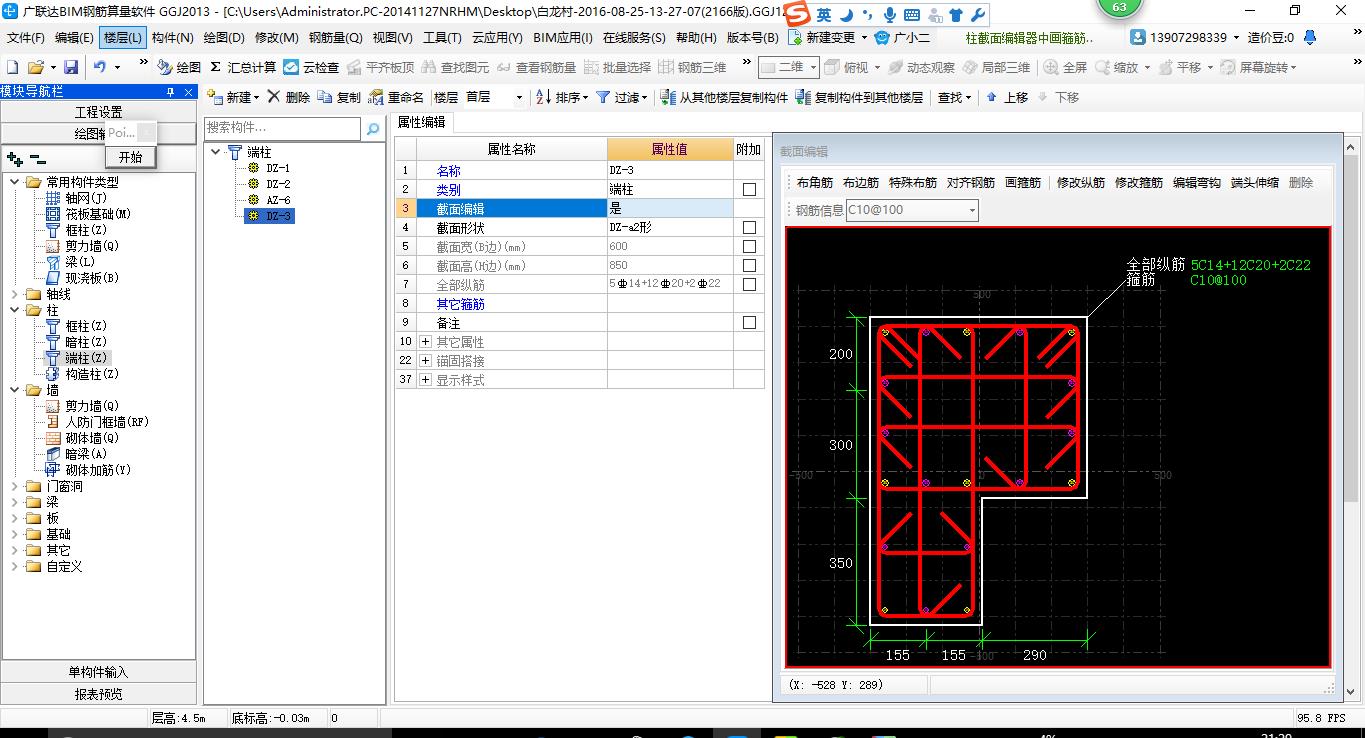The image size is (1365, 738).
Task: Click the 重命名 rename icon
Action: point(376,97)
